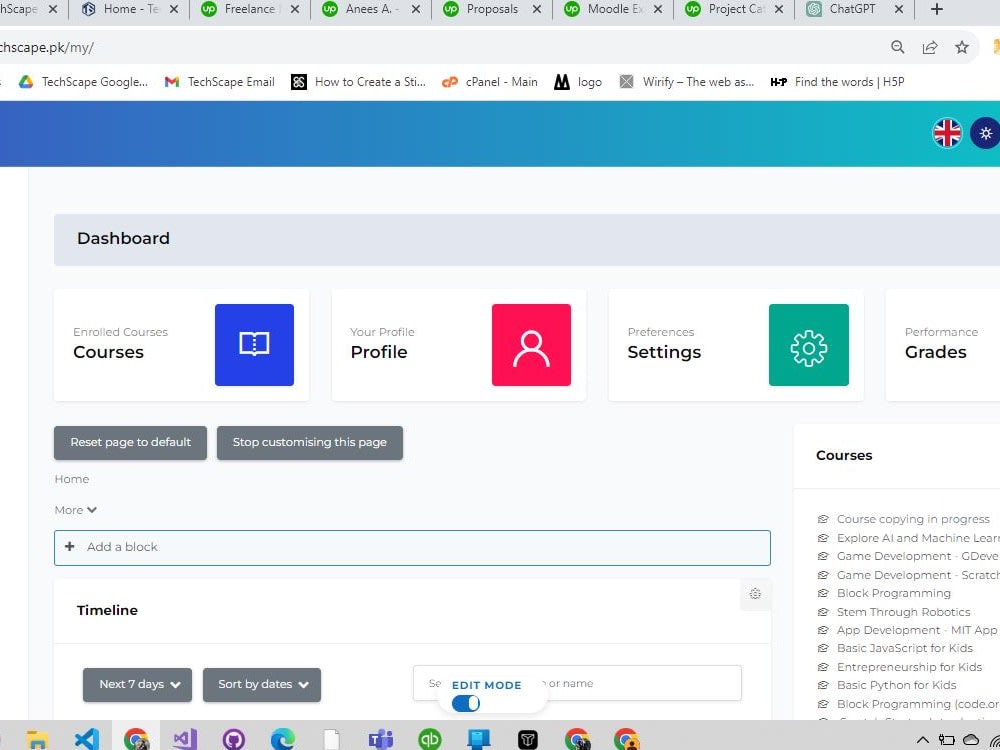Open the Block Programming course link
The height and width of the screenshot is (750, 1000).
click(x=893, y=593)
